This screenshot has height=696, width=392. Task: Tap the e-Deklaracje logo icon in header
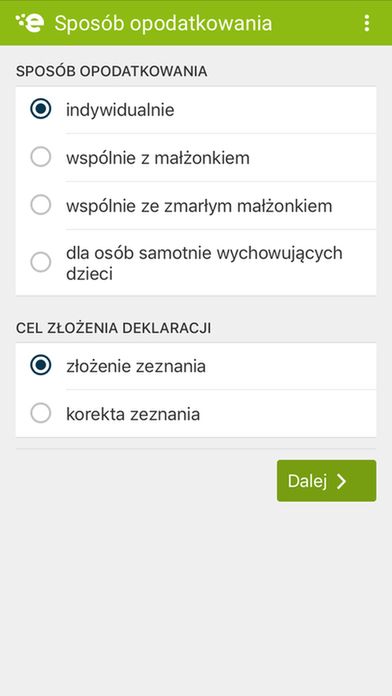click(30, 23)
